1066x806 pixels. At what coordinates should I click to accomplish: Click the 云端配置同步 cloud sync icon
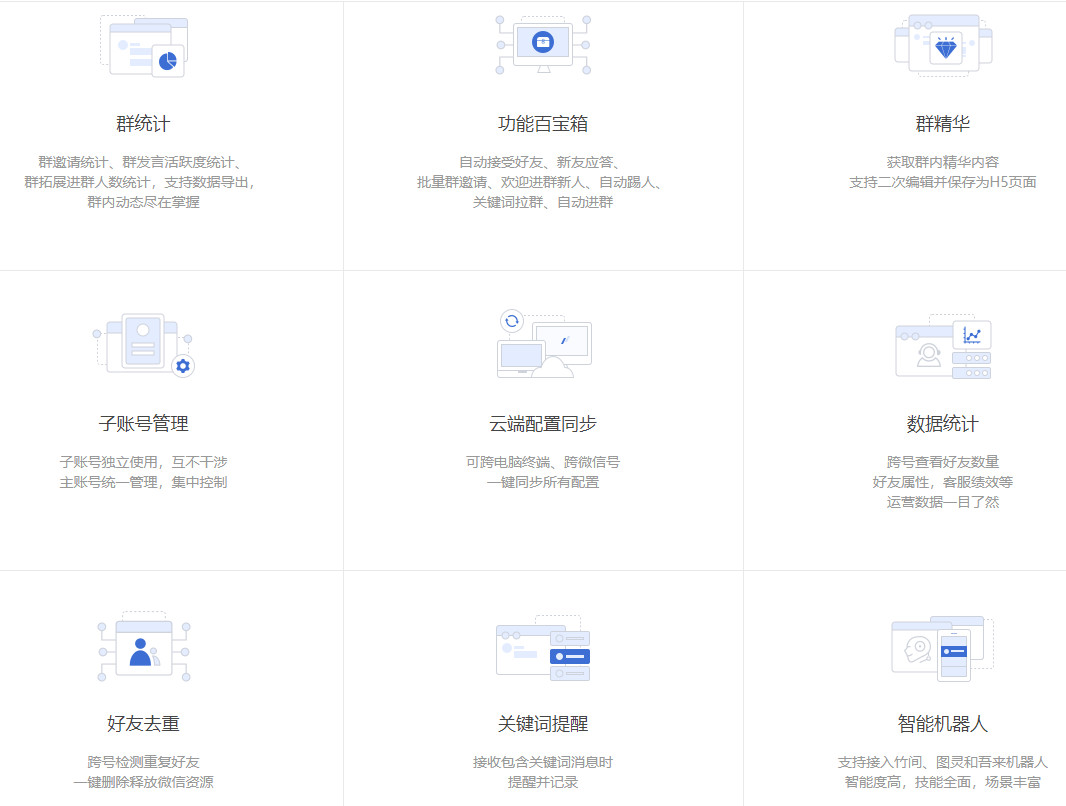542,343
